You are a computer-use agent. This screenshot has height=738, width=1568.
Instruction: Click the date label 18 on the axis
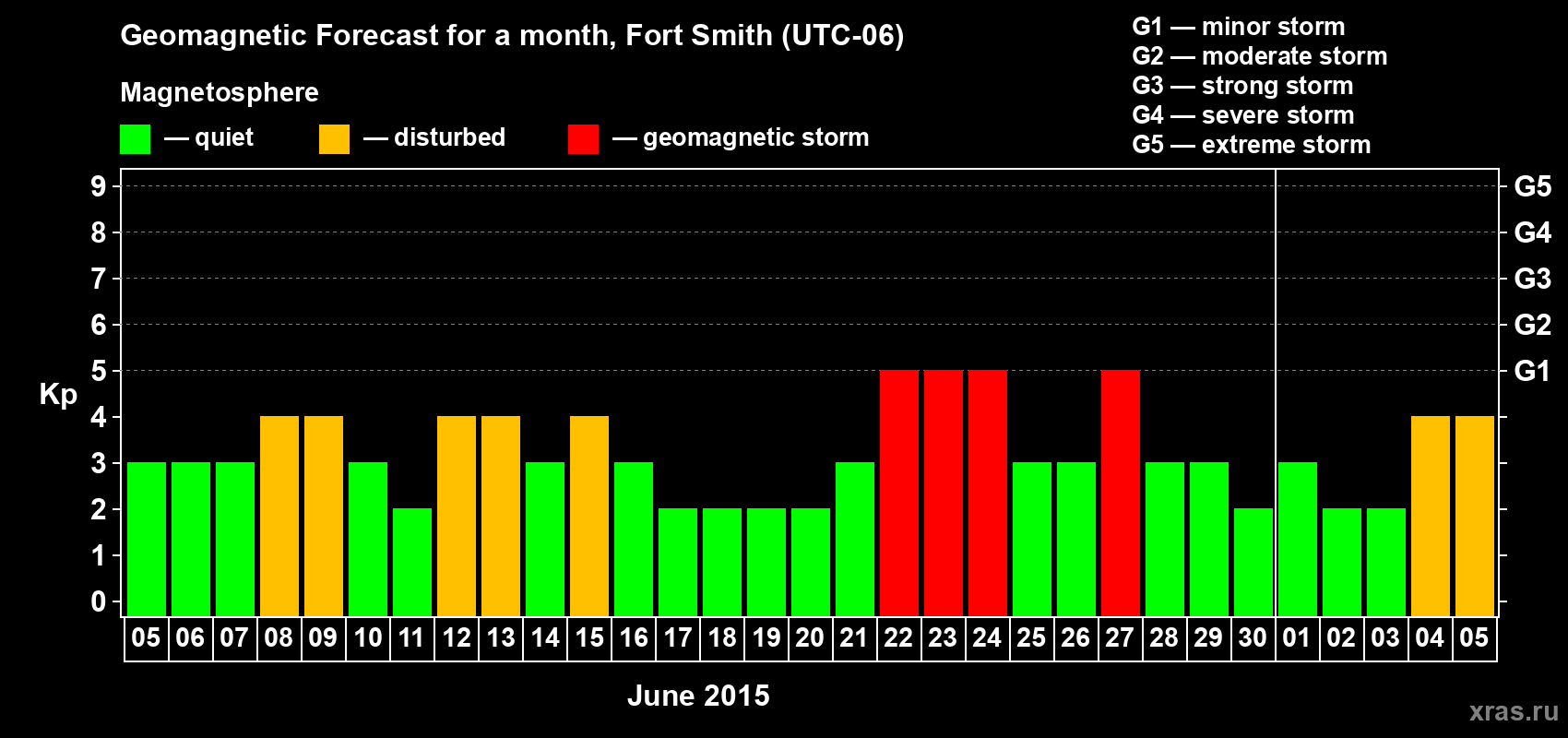tap(722, 638)
